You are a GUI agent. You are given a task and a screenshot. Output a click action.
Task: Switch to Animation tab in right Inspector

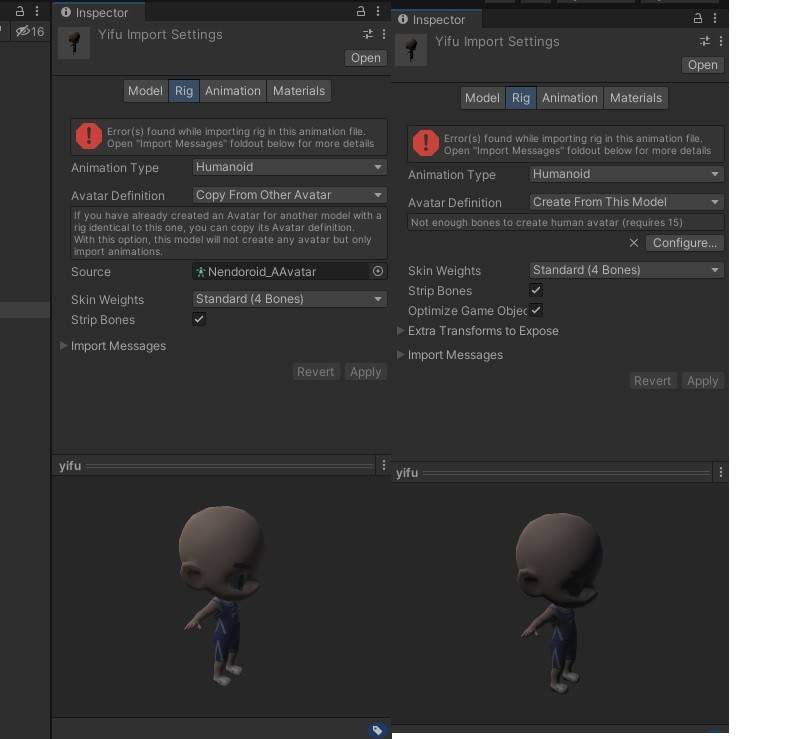(x=570, y=98)
